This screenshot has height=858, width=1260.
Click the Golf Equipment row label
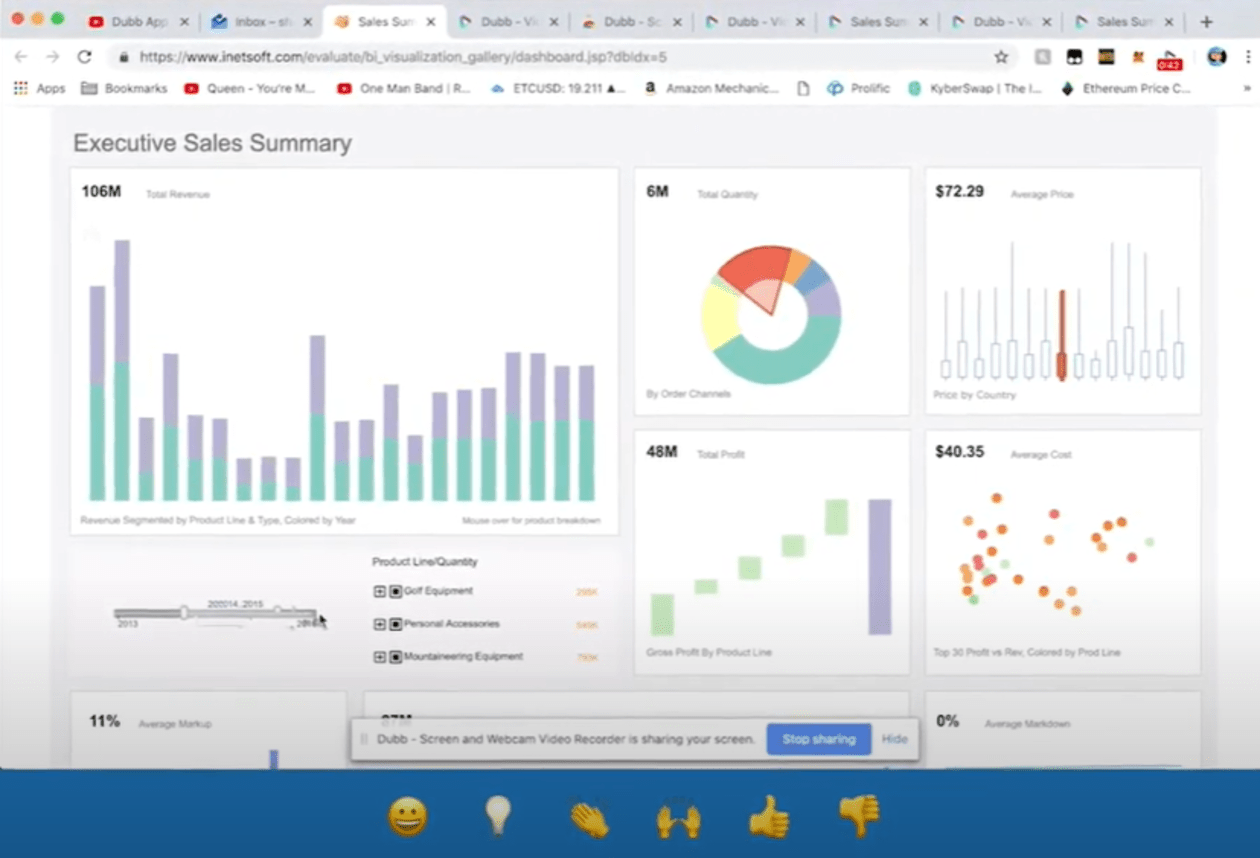[x=438, y=591]
